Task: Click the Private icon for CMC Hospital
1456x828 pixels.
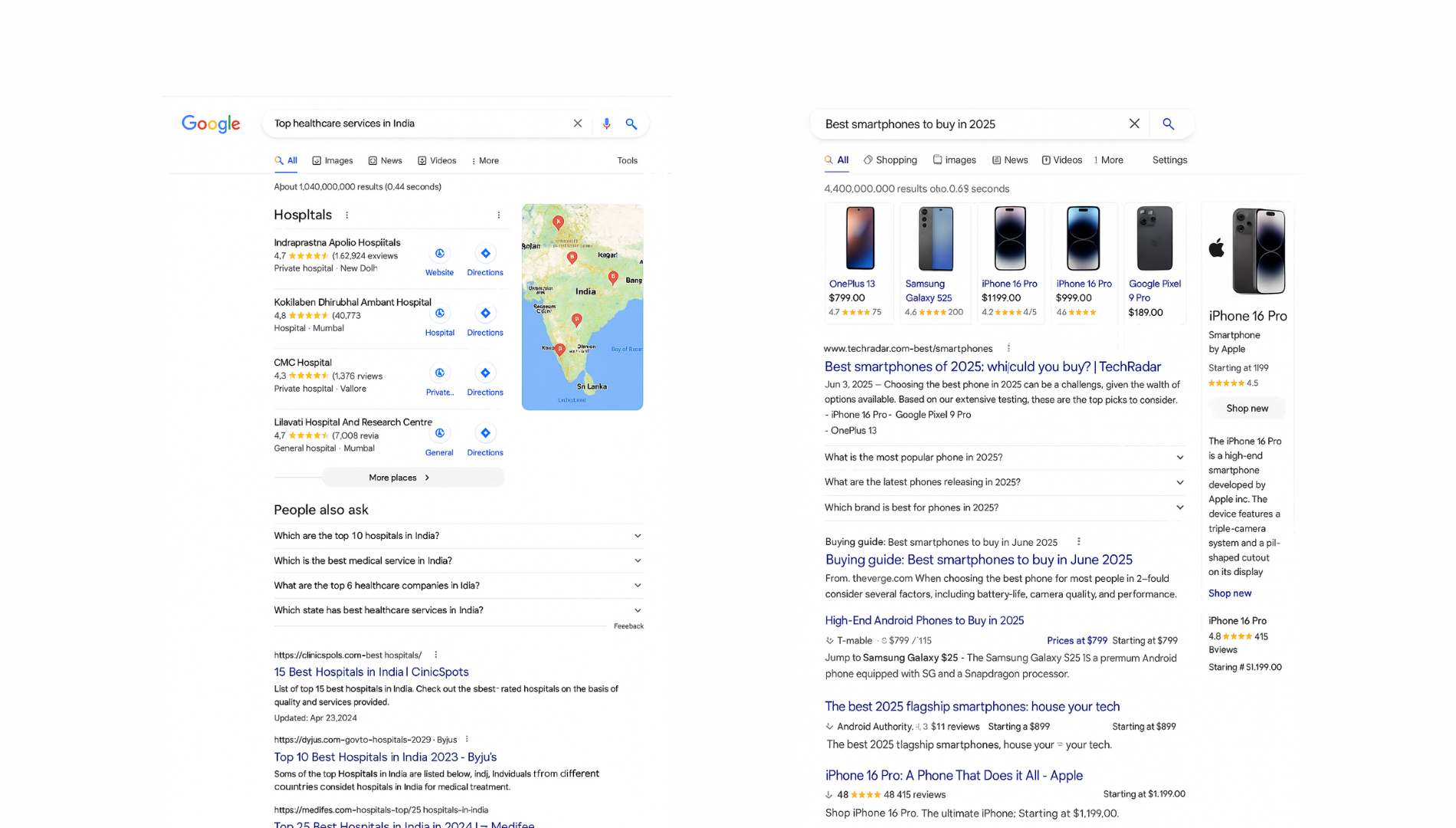Action: (x=440, y=373)
